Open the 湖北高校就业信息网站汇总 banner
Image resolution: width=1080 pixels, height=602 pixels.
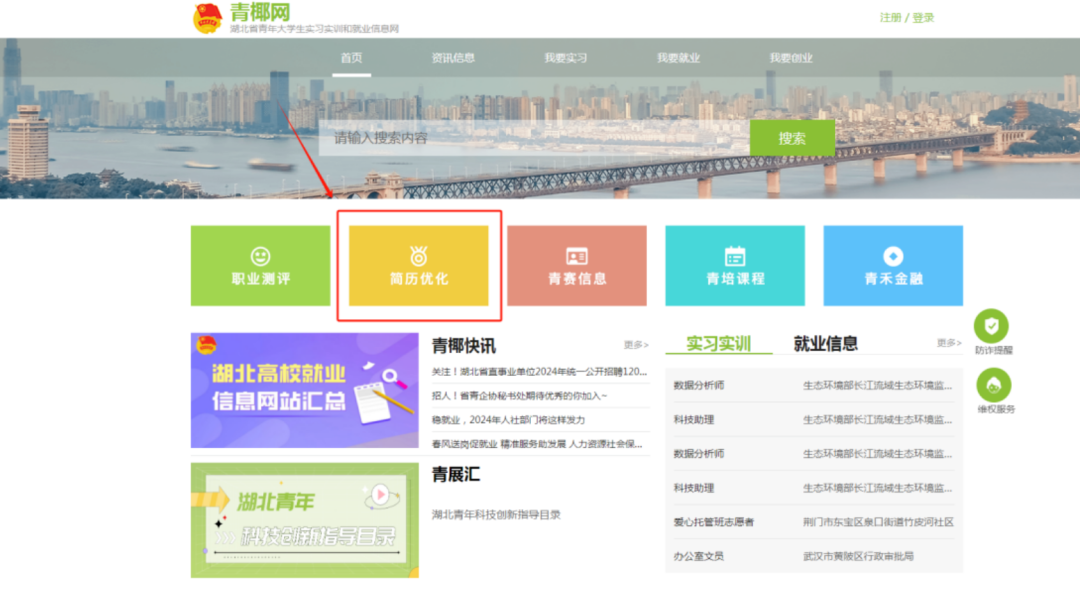[304, 391]
